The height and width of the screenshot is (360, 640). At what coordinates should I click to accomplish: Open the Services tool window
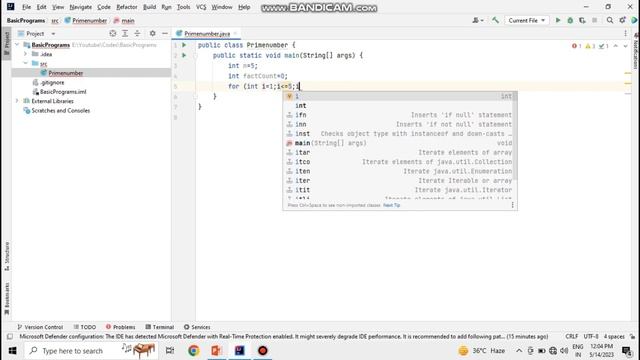(197, 327)
